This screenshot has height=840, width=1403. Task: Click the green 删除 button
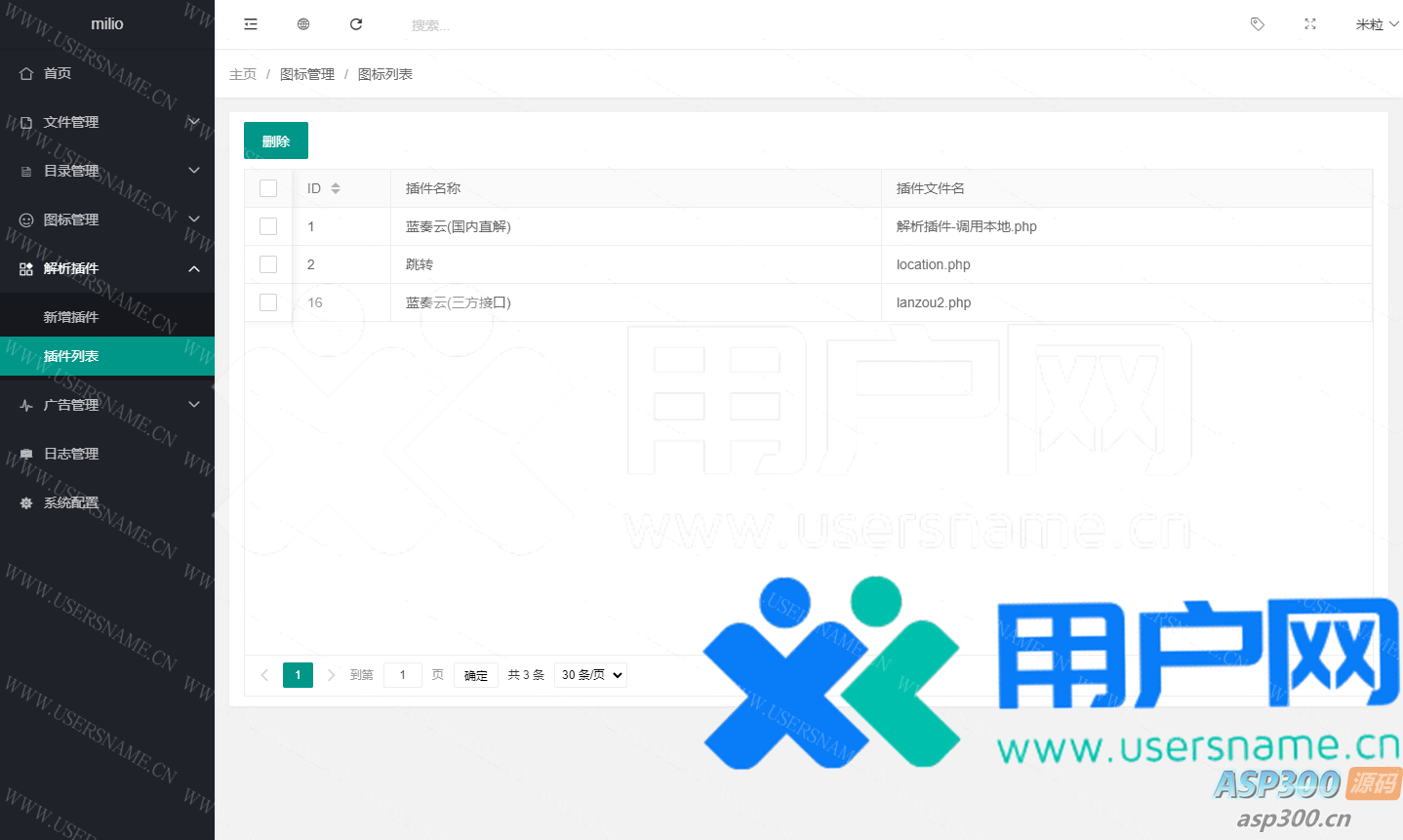click(x=276, y=140)
